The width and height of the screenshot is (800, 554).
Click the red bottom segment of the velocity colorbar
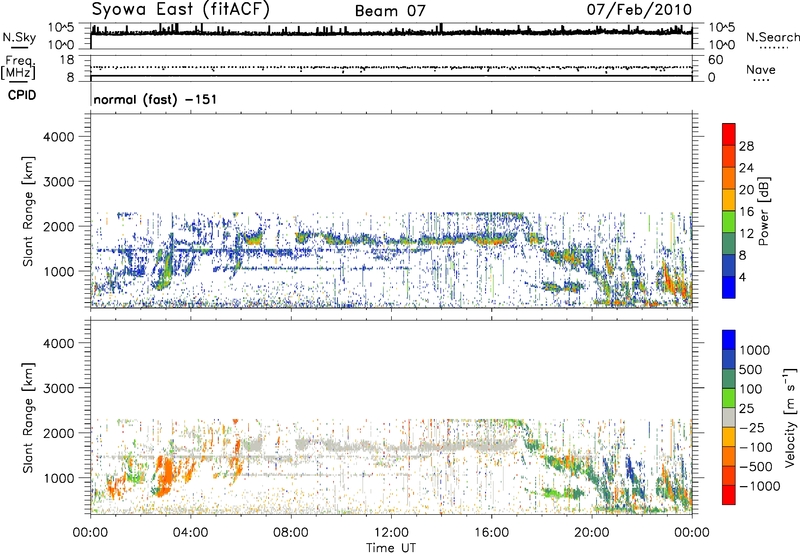pos(729,495)
